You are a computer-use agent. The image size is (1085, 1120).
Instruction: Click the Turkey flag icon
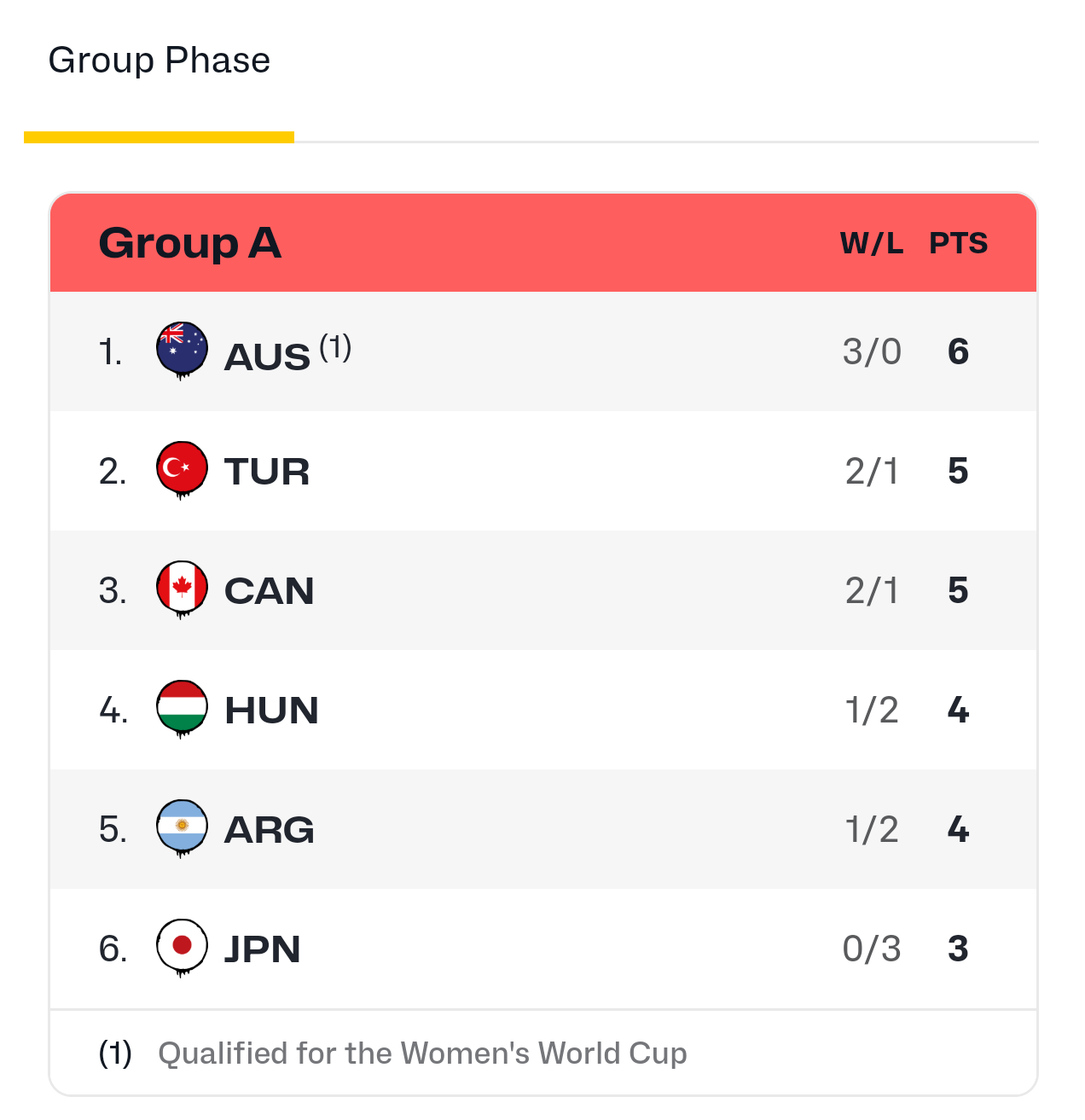182,467
